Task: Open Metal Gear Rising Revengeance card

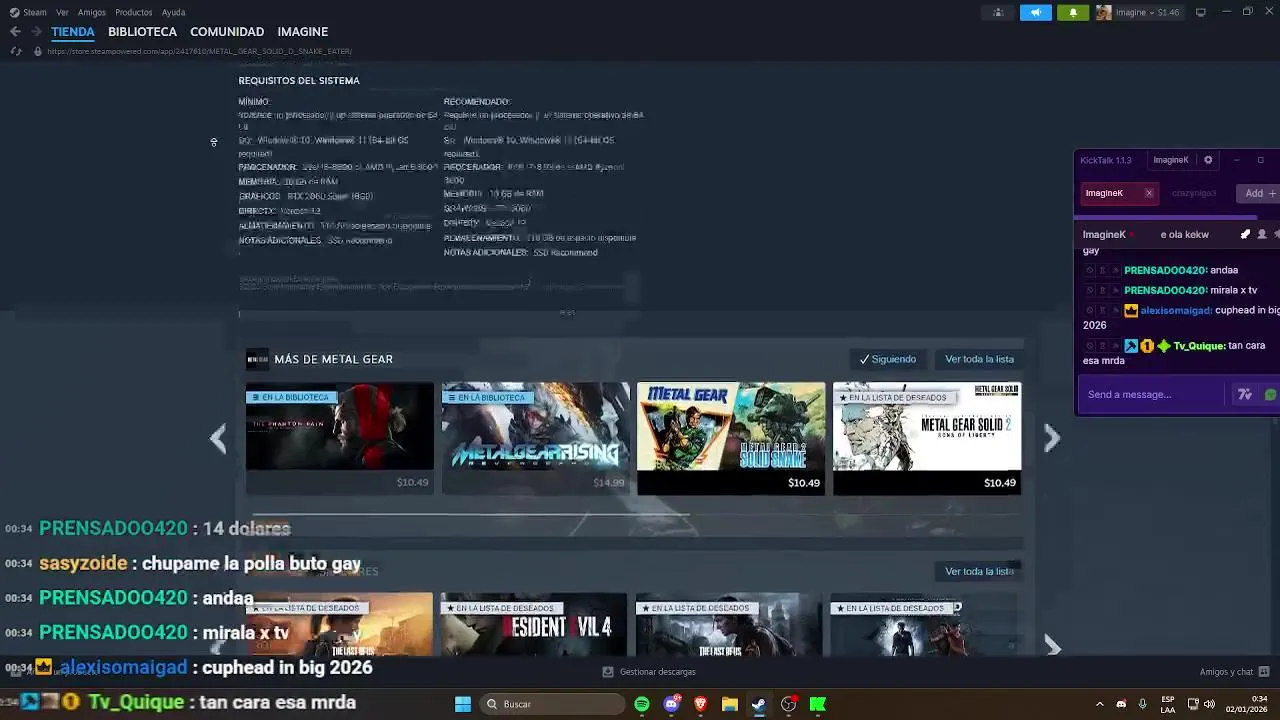Action: click(536, 438)
